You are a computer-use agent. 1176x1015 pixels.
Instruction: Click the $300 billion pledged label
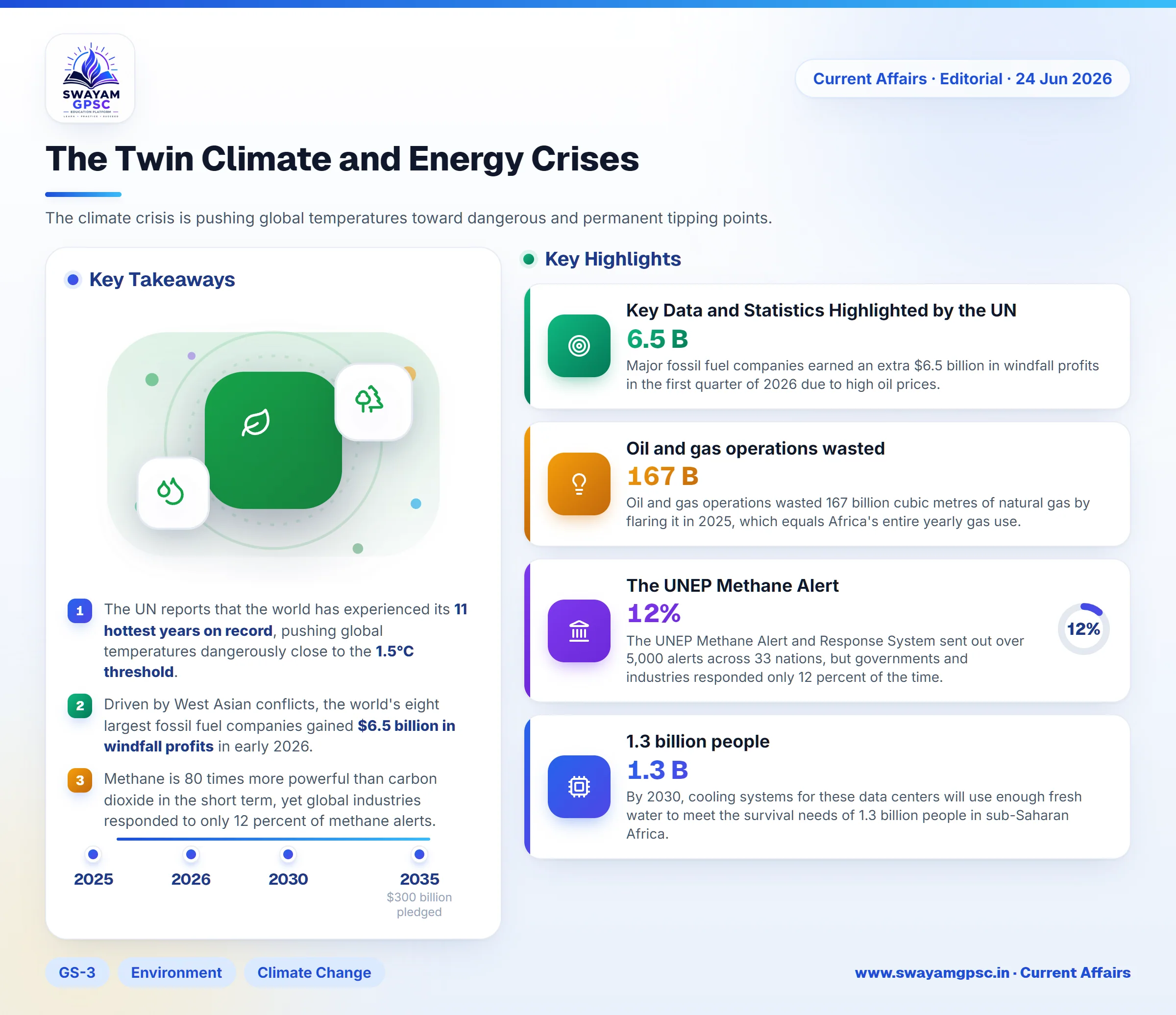click(419, 904)
